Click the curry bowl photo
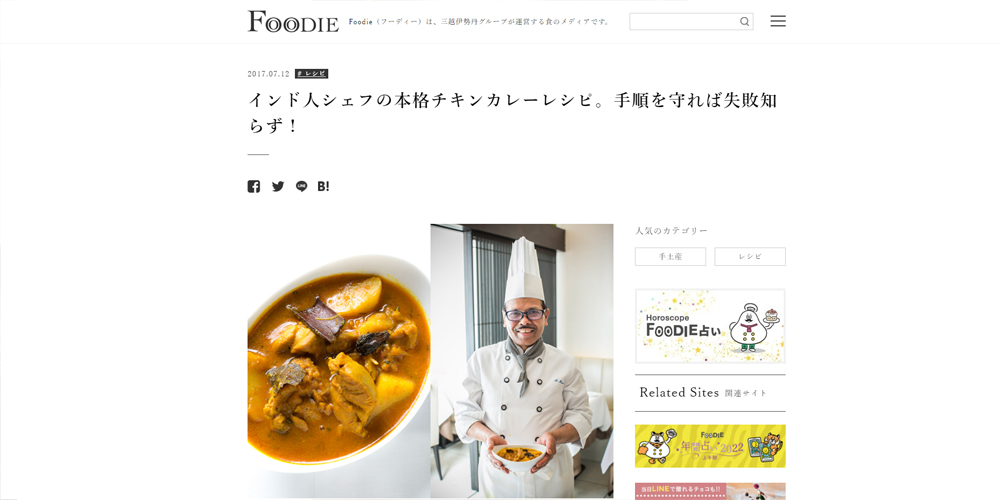Screen dimensions: 1000x500 pyautogui.click(x=339, y=361)
